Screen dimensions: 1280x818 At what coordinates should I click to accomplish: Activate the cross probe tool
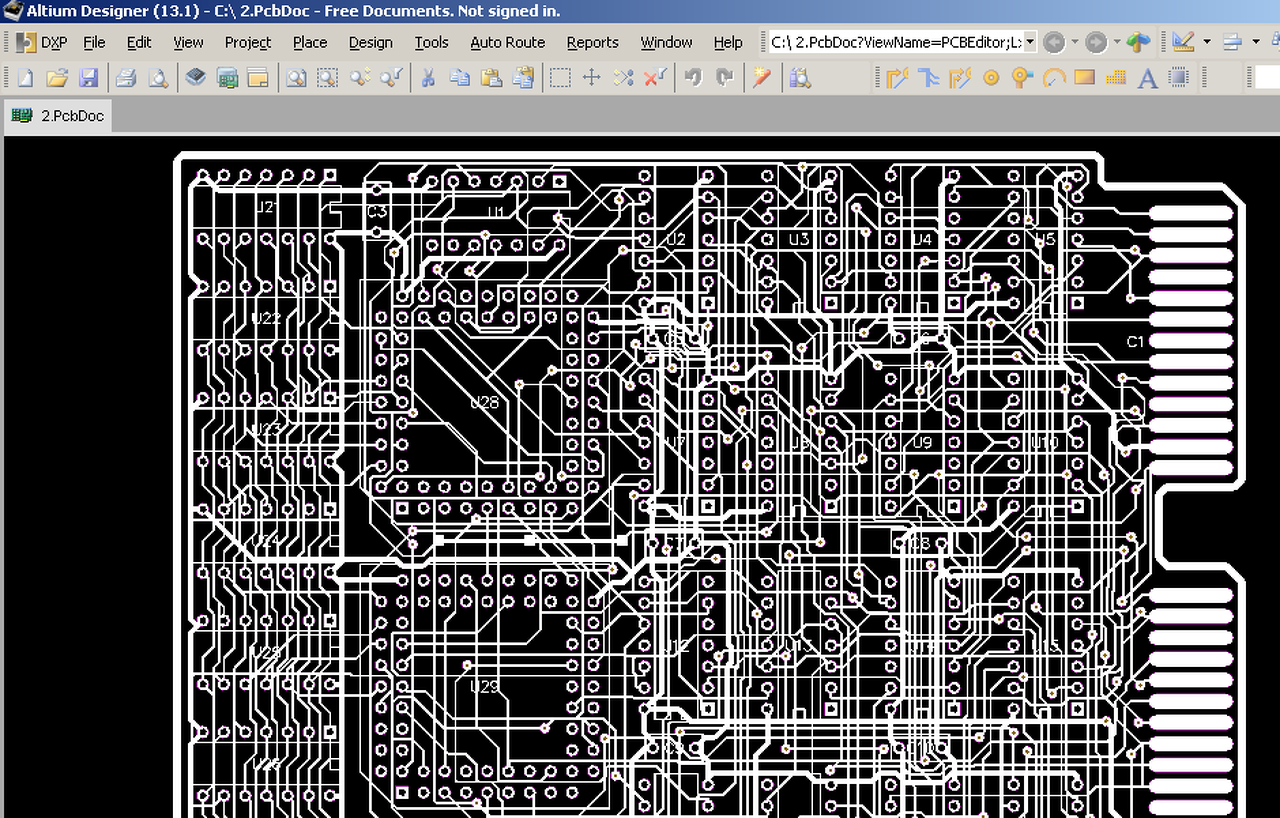pyautogui.click(x=762, y=77)
